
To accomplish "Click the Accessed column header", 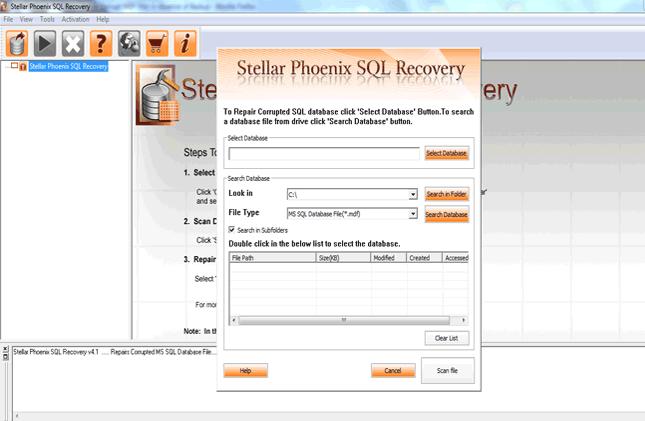I will point(456,258).
